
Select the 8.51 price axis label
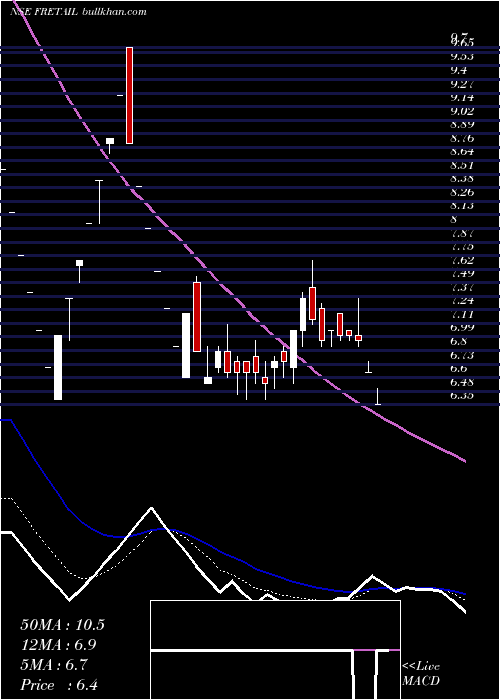click(x=462, y=166)
